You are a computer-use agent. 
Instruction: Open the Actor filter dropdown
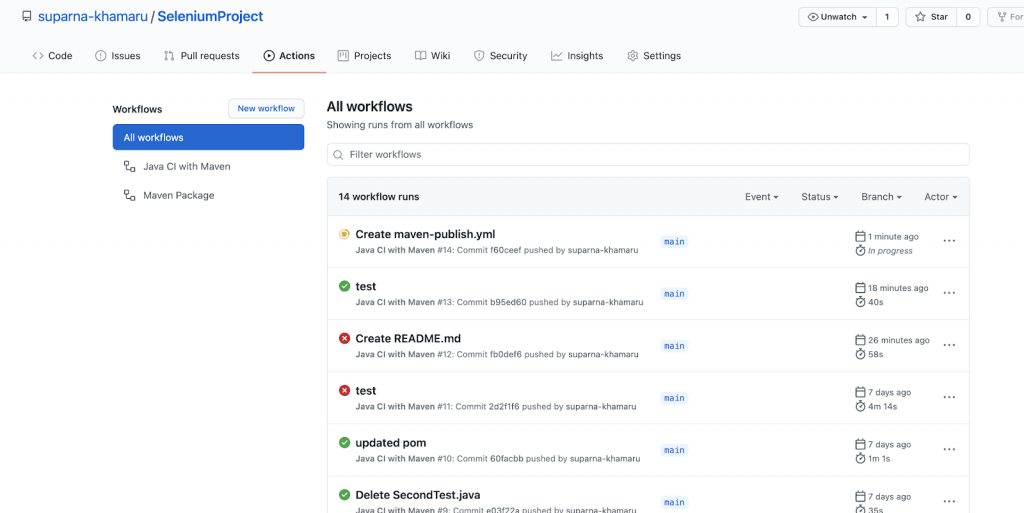click(940, 197)
